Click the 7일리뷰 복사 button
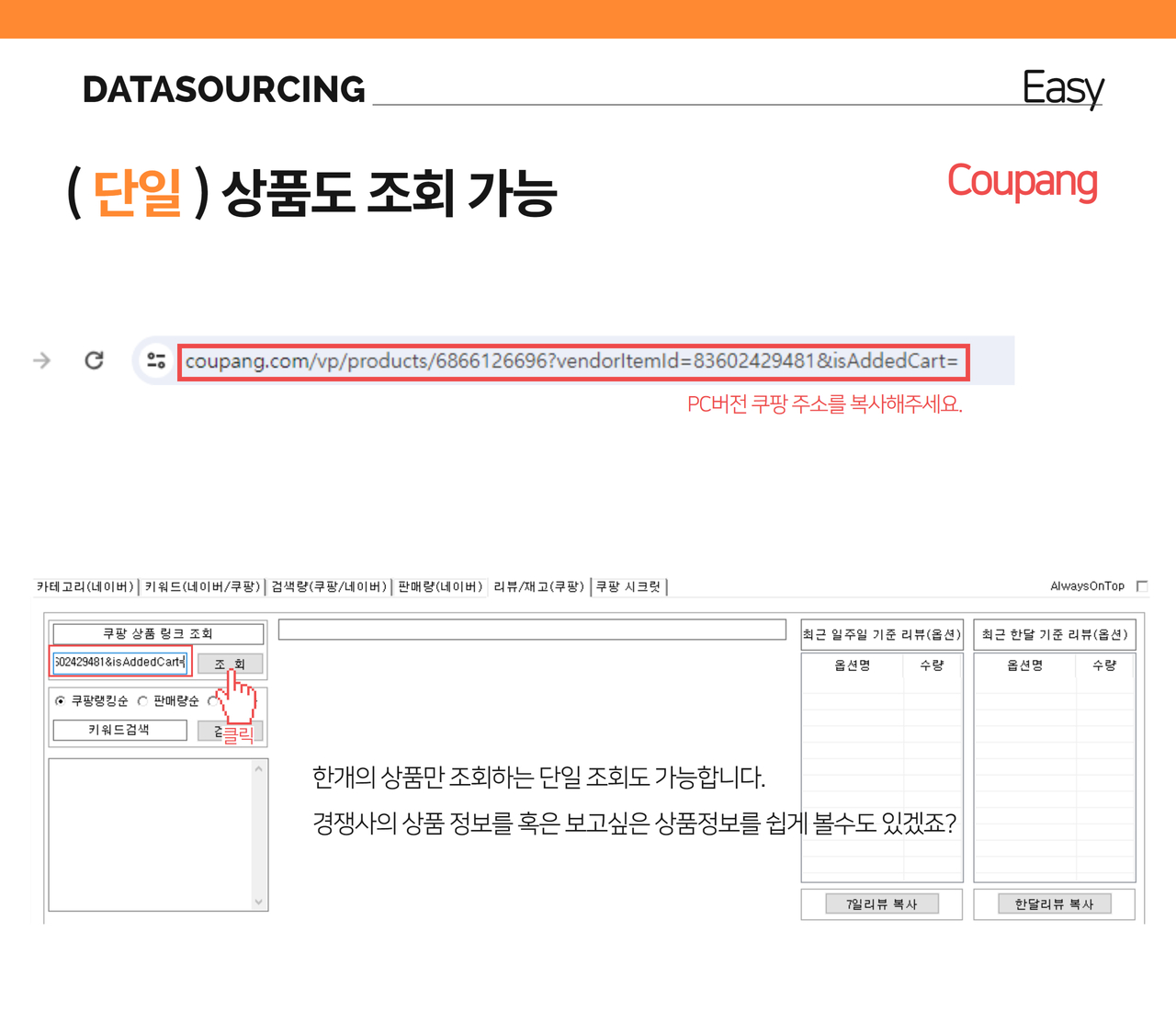Screen dimensions: 1176x1011 tap(882, 904)
